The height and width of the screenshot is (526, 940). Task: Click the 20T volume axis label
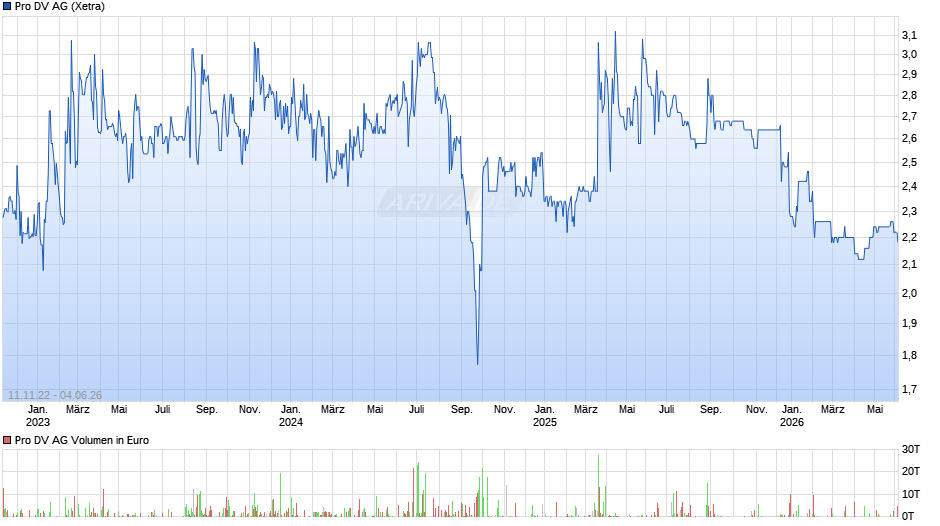911,471
